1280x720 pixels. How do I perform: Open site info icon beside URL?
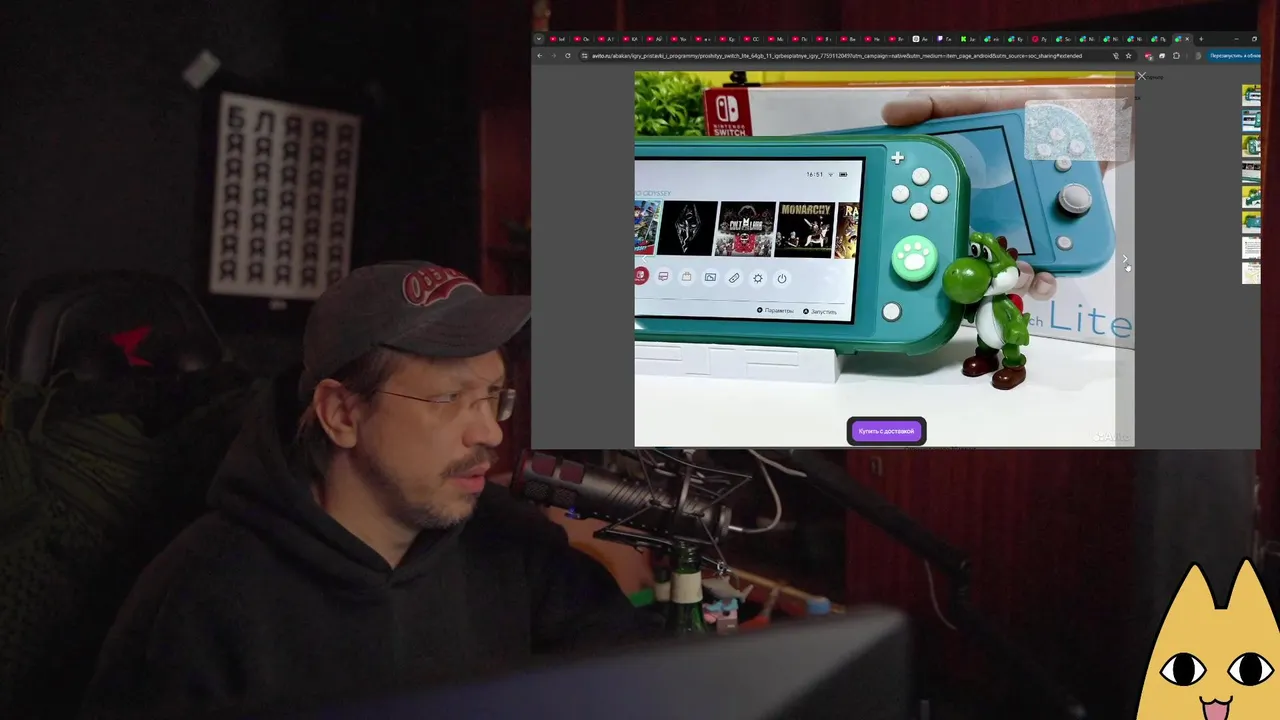584,56
